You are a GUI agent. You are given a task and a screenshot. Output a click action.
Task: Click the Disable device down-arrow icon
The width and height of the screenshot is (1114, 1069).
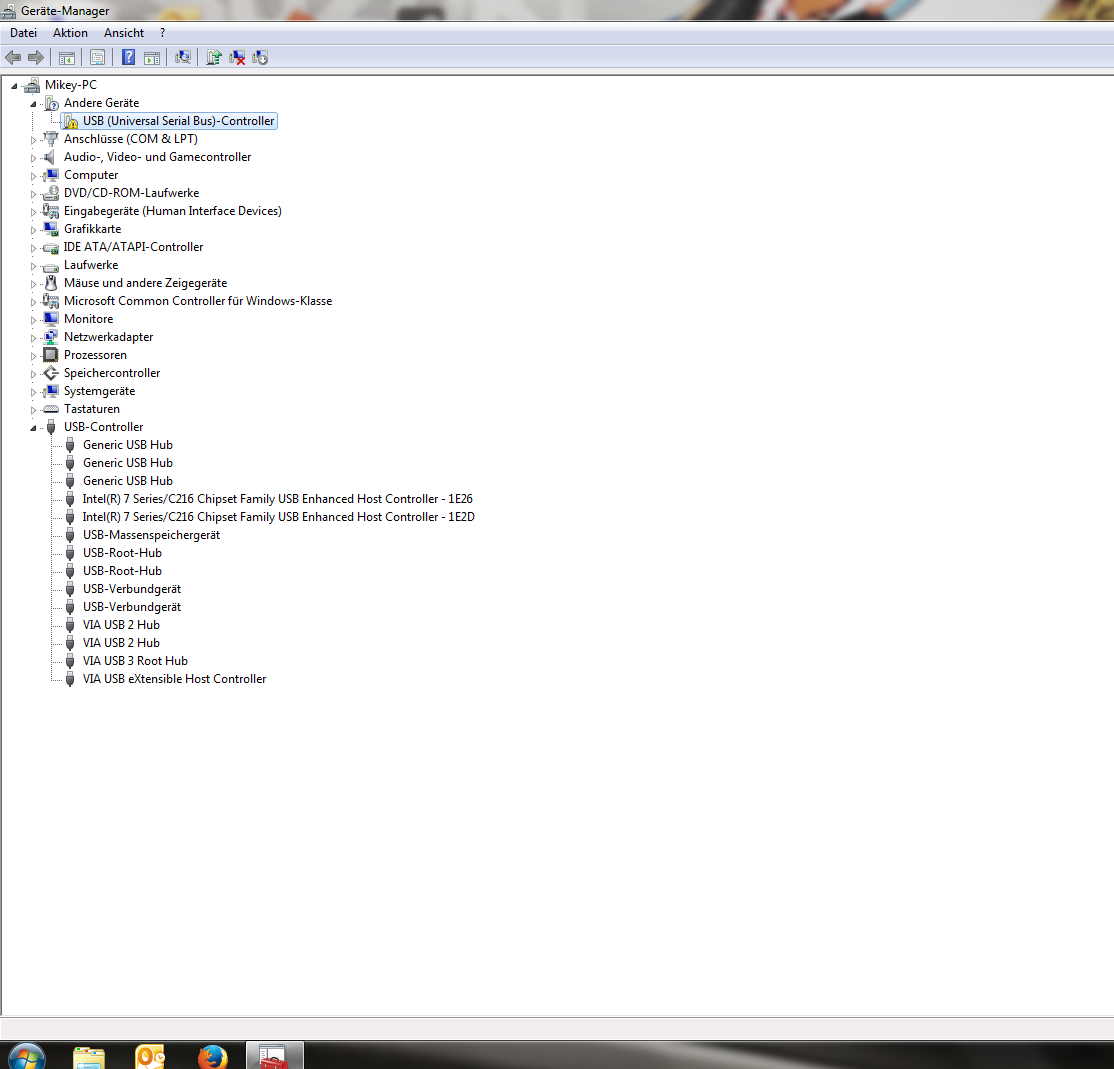(x=259, y=58)
